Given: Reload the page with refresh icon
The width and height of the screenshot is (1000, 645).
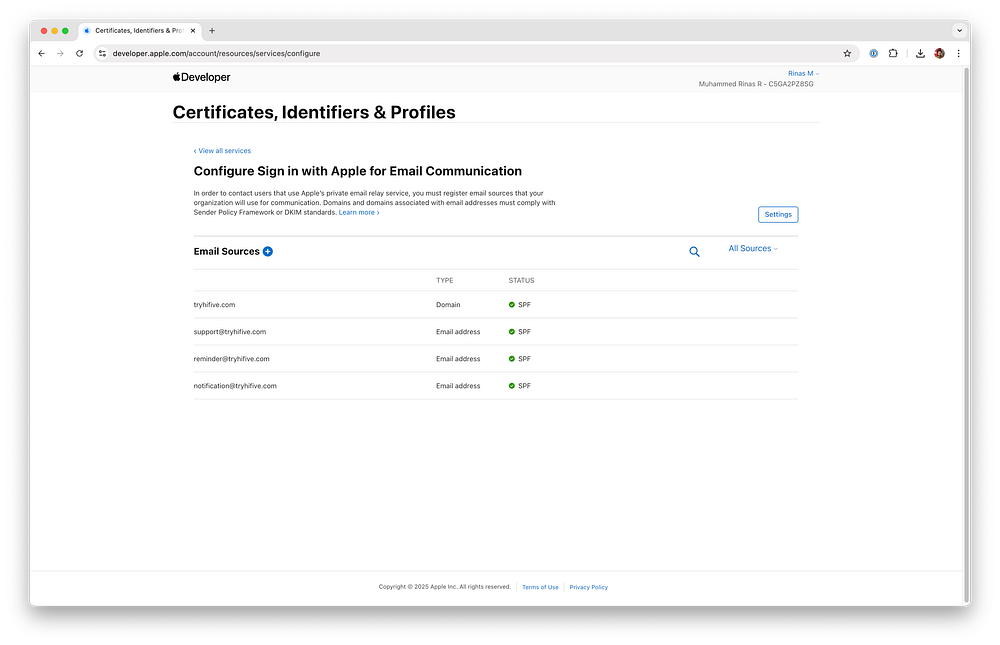Looking at the screenshot, I should [x=79, y=54].
